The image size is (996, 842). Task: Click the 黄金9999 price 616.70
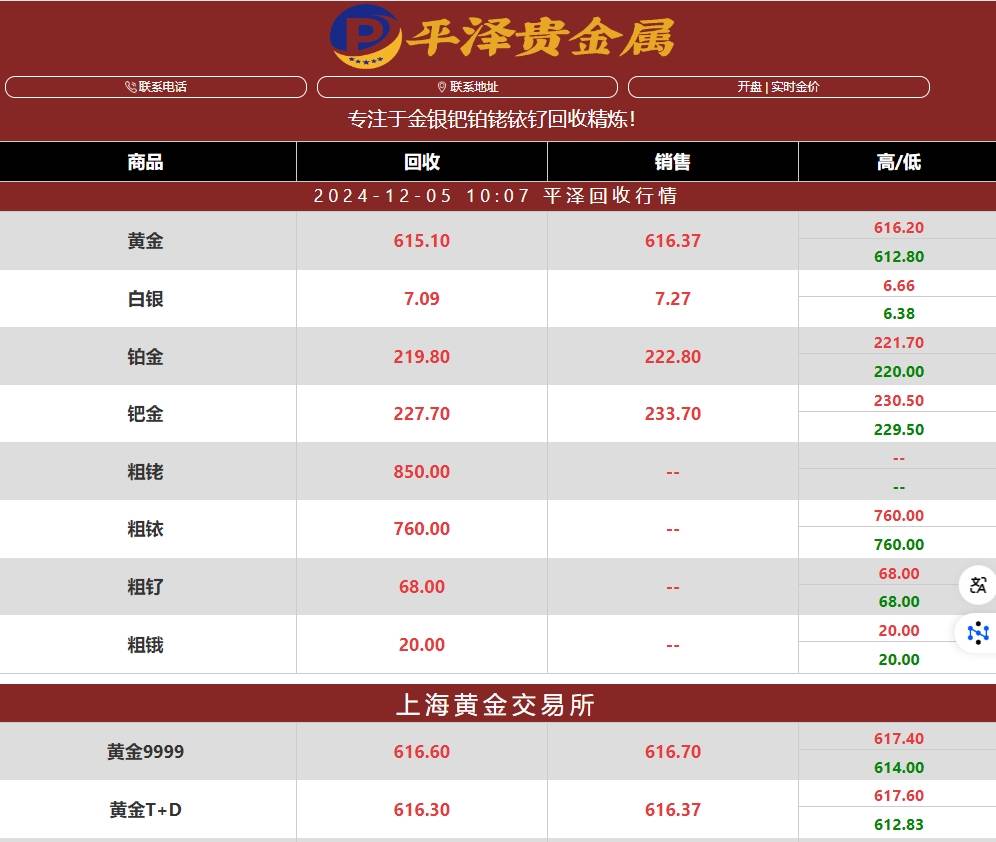(x=673, y=751)
